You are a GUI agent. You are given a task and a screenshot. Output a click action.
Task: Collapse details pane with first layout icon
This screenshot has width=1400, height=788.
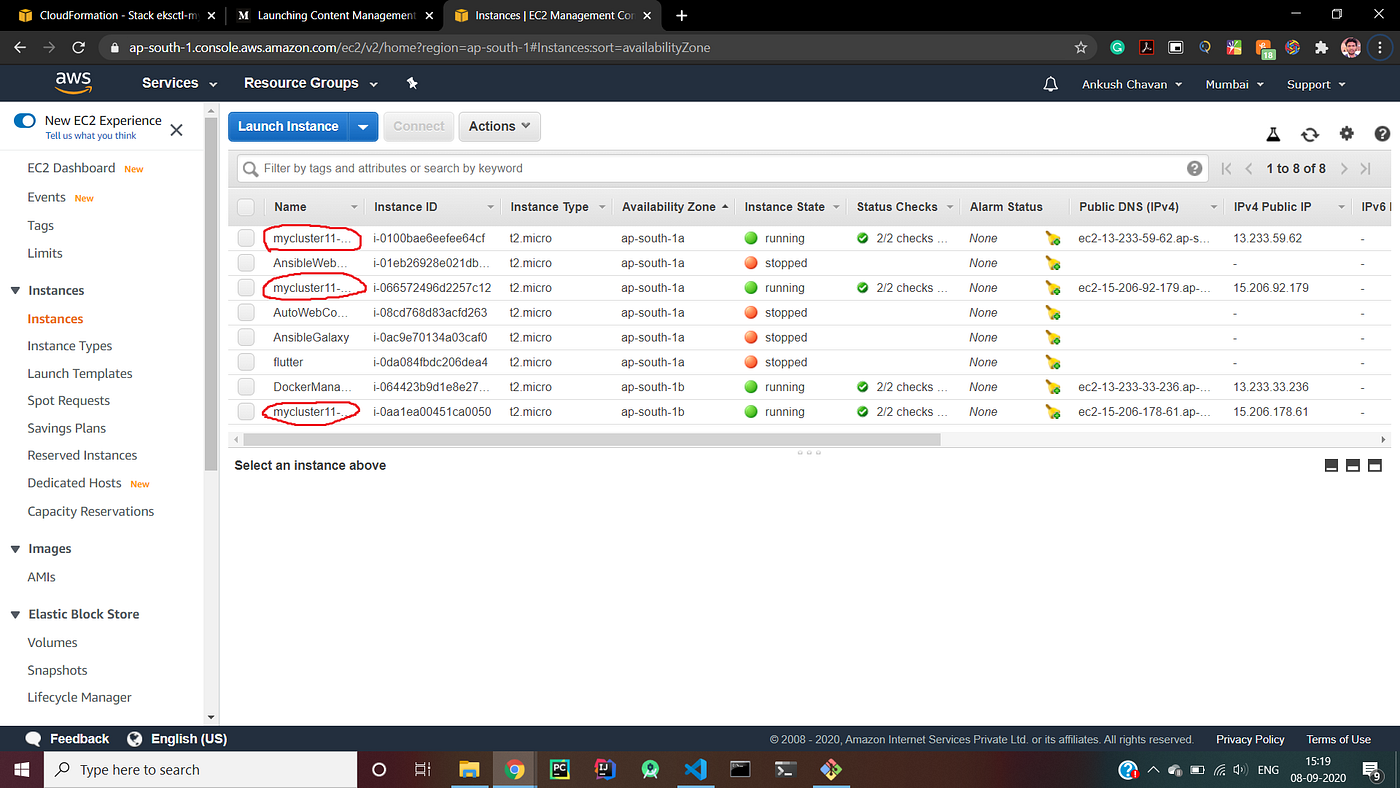(1331, 466)
